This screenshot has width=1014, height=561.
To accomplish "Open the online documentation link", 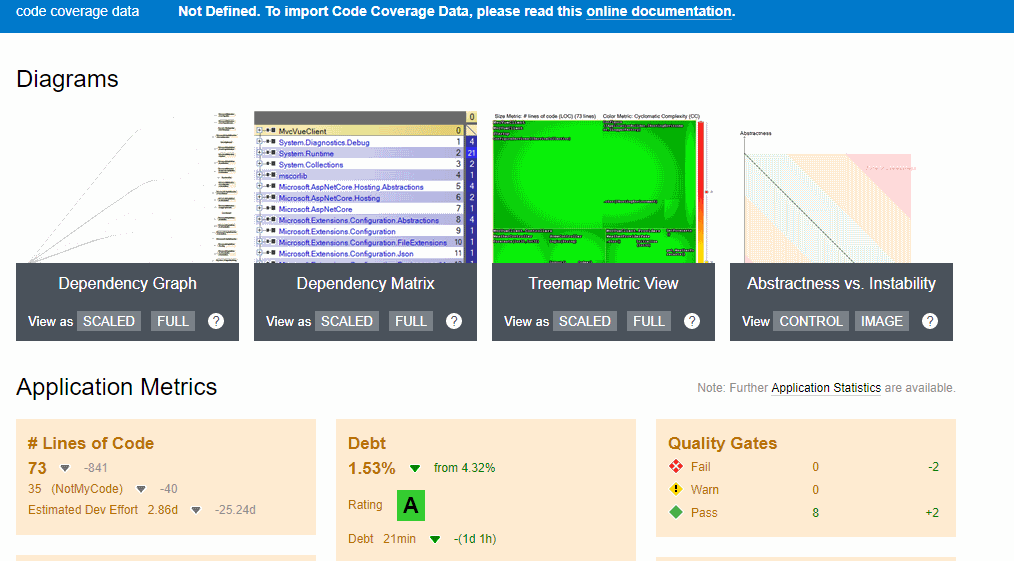I will coord(658,12).
